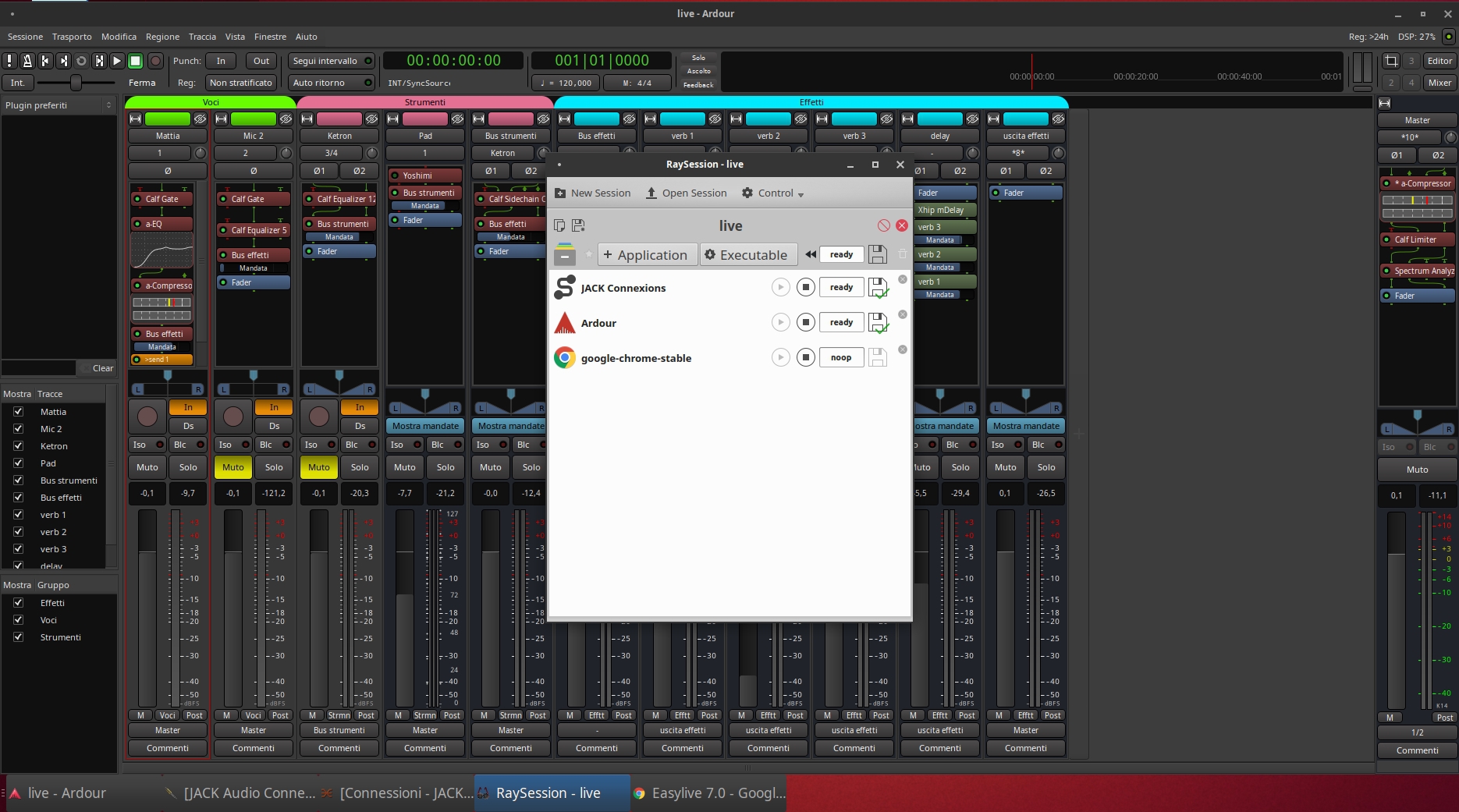Switch to Editor window button
The height and width of the screenshot is (812, 1459).
(x=1439, y=61)
